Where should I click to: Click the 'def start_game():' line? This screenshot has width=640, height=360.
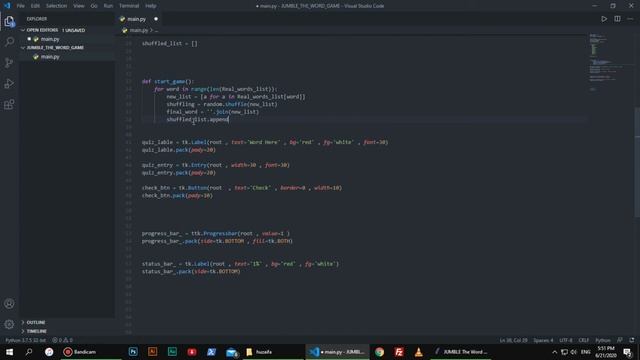[x=168, y=82]
